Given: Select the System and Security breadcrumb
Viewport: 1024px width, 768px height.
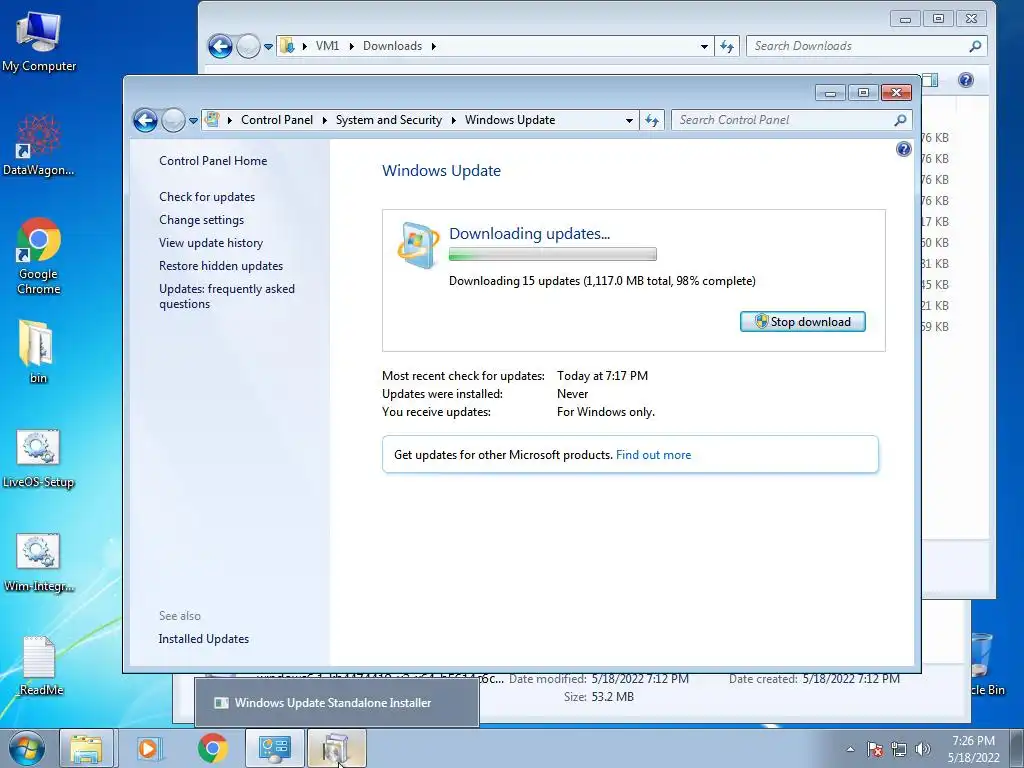Looking at the screenshot, I should (389, 120).
